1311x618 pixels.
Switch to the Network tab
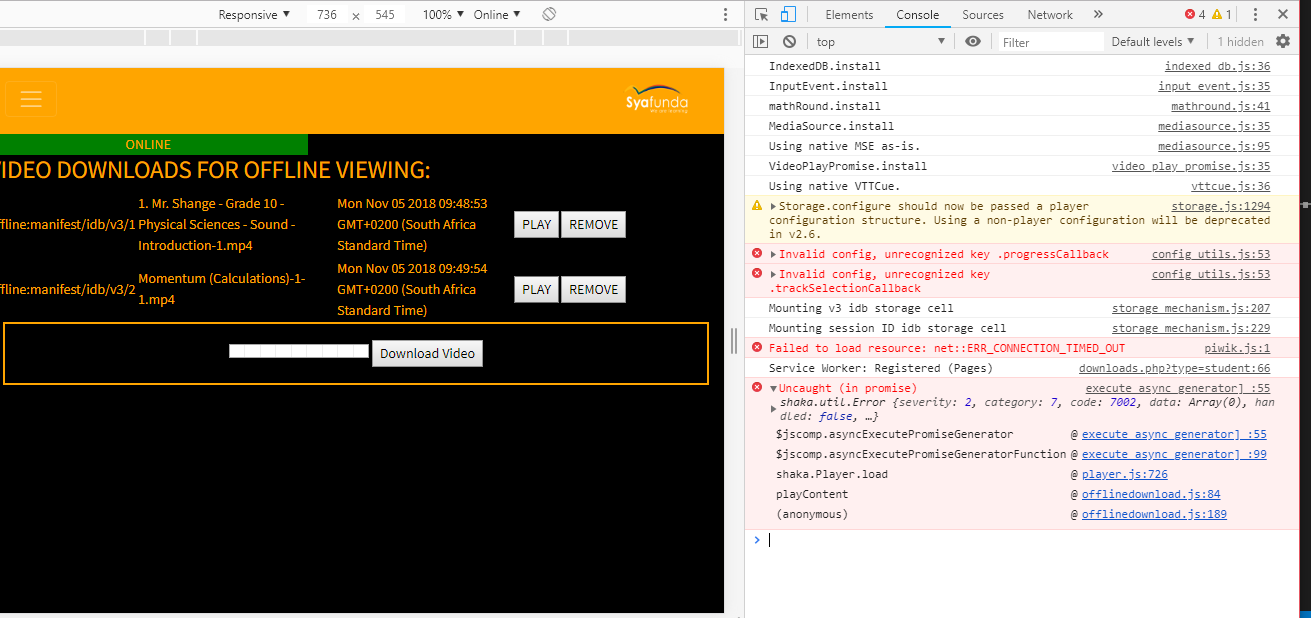click(x=1049, y=14)
